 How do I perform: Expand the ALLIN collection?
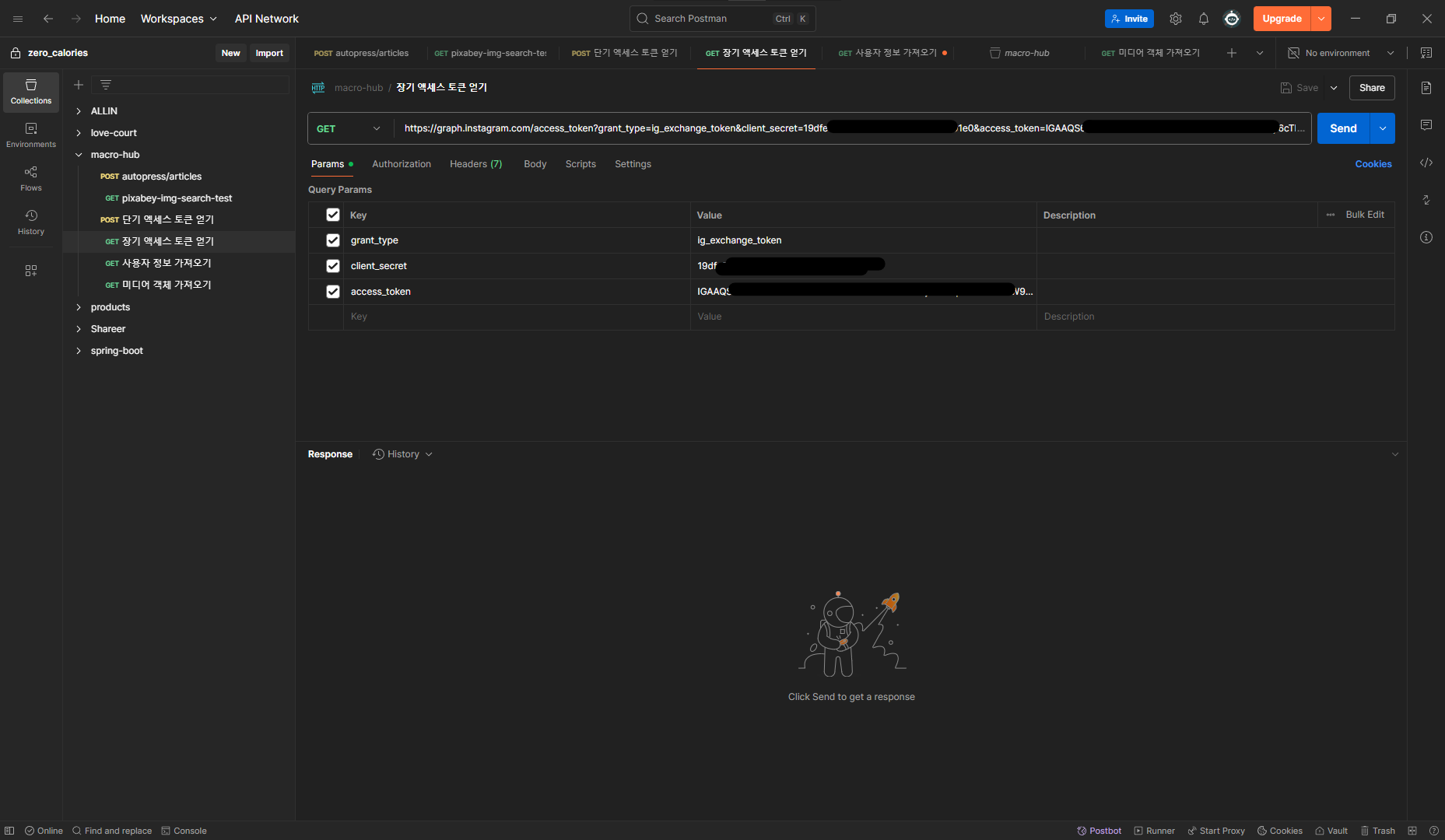(x=79, y=111)
